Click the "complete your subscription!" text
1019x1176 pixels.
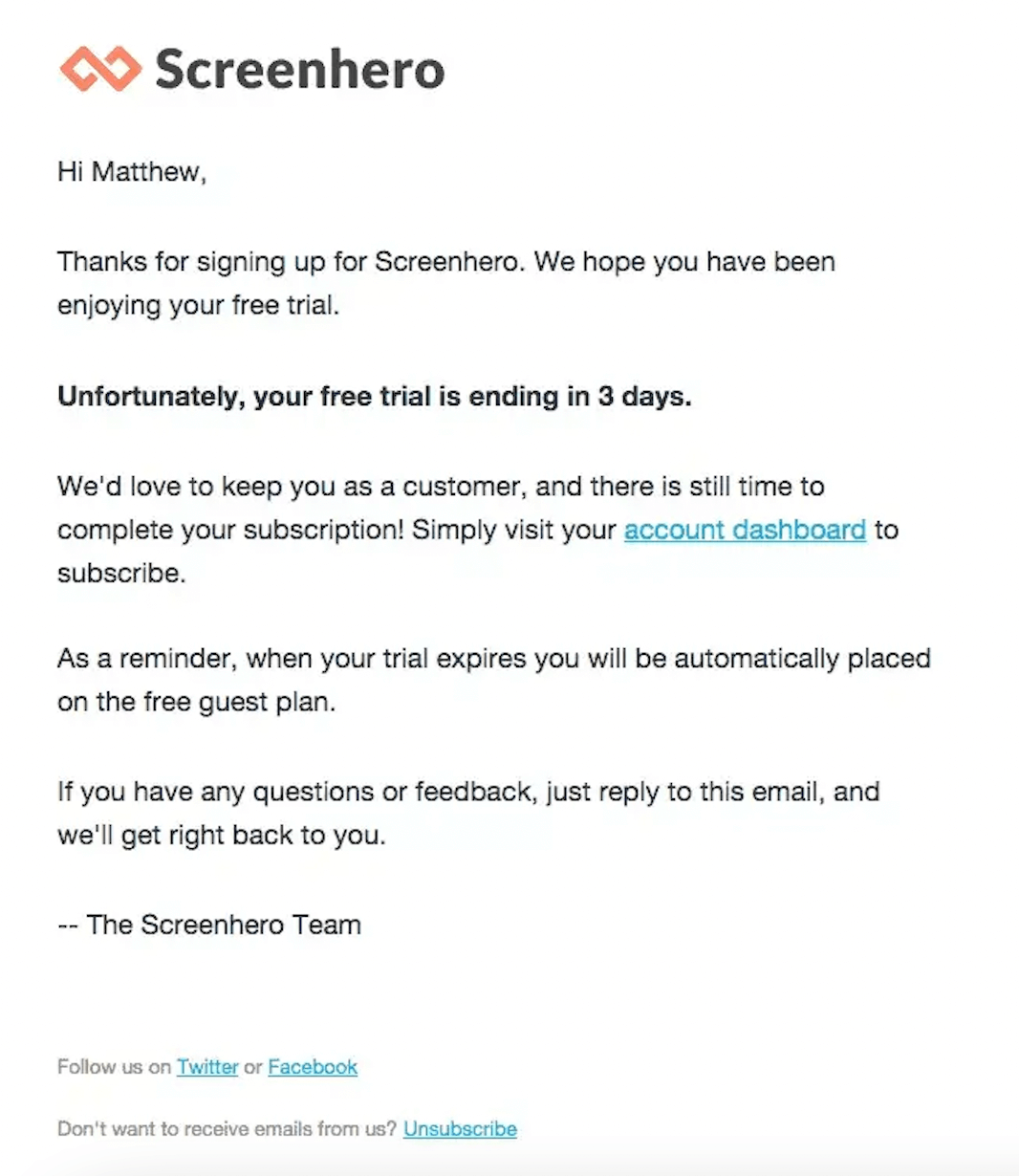(x=229, y=530)
